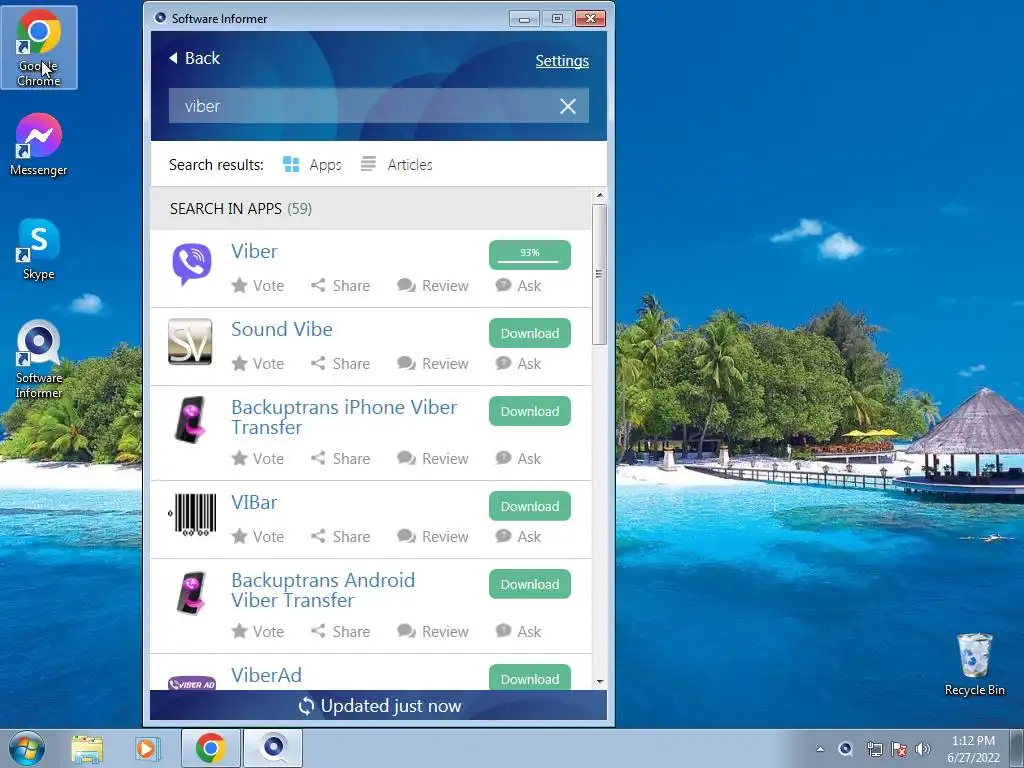The image size is (1024, 768).
Task: Open the Recycle Bin
Action: coord(974,664)
